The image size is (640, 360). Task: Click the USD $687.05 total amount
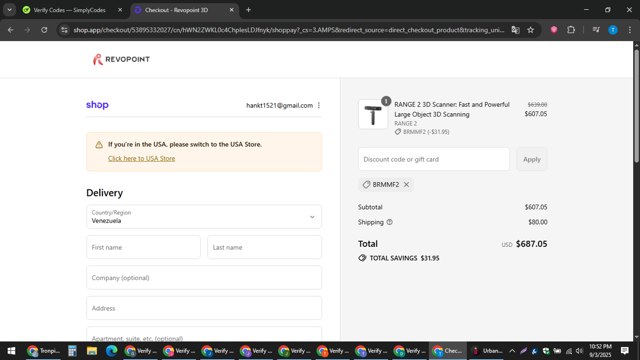coord(524,244)
